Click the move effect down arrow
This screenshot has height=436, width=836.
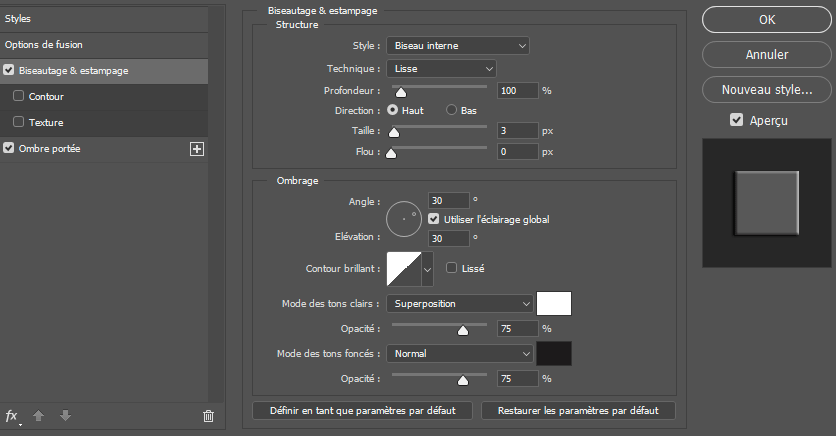[65, 416]
